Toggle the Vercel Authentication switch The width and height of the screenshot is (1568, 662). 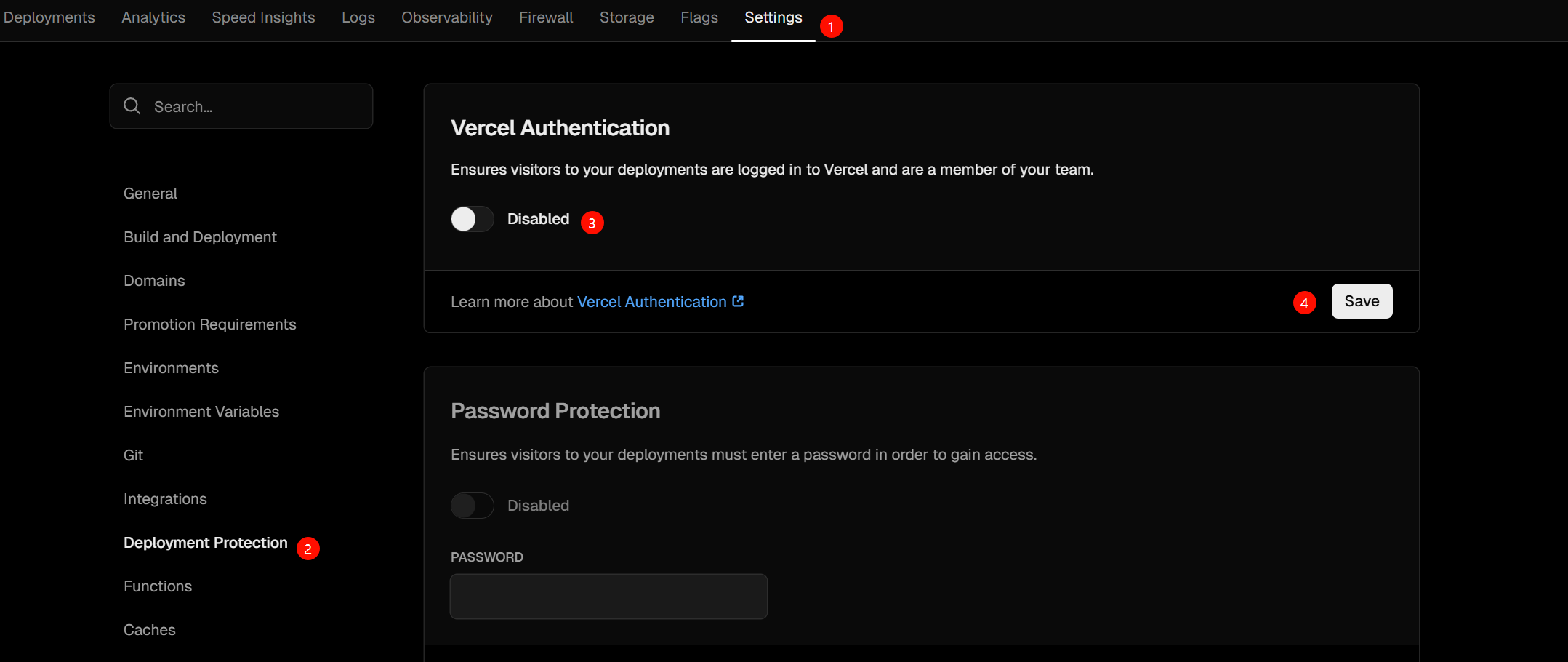(472, 219)
